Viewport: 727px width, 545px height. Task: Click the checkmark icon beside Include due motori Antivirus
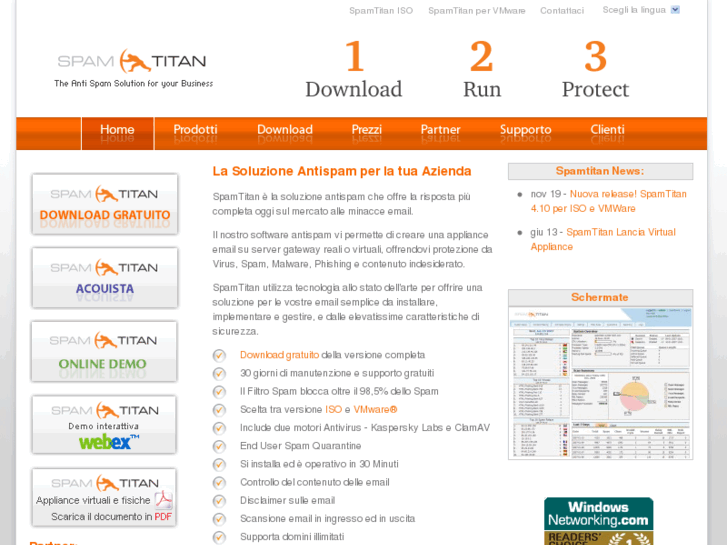(x=219, y=428)
